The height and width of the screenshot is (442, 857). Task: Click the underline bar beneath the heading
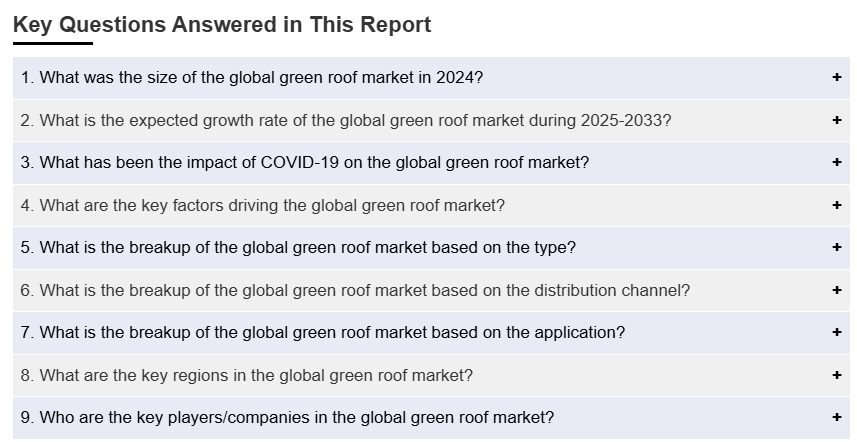coord(52,43)
